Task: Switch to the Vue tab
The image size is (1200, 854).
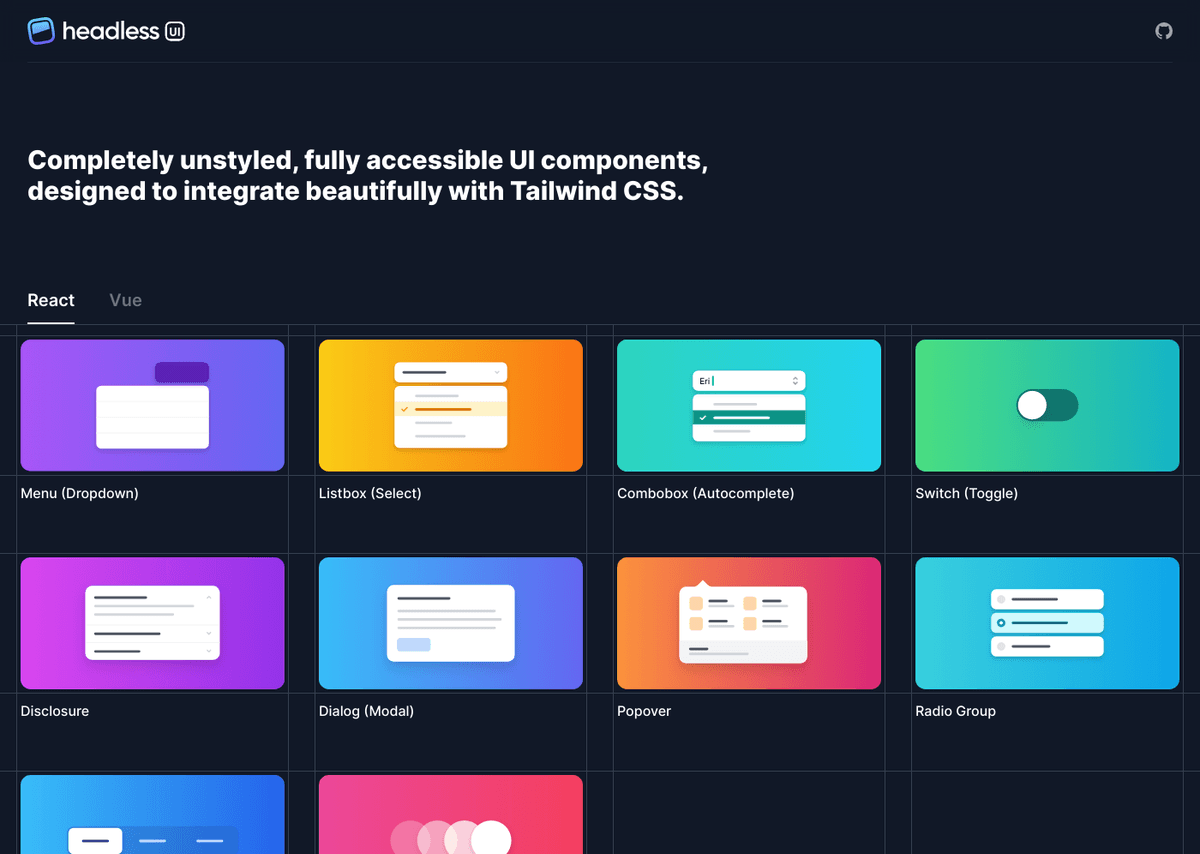Action: [x=125, y=300]
